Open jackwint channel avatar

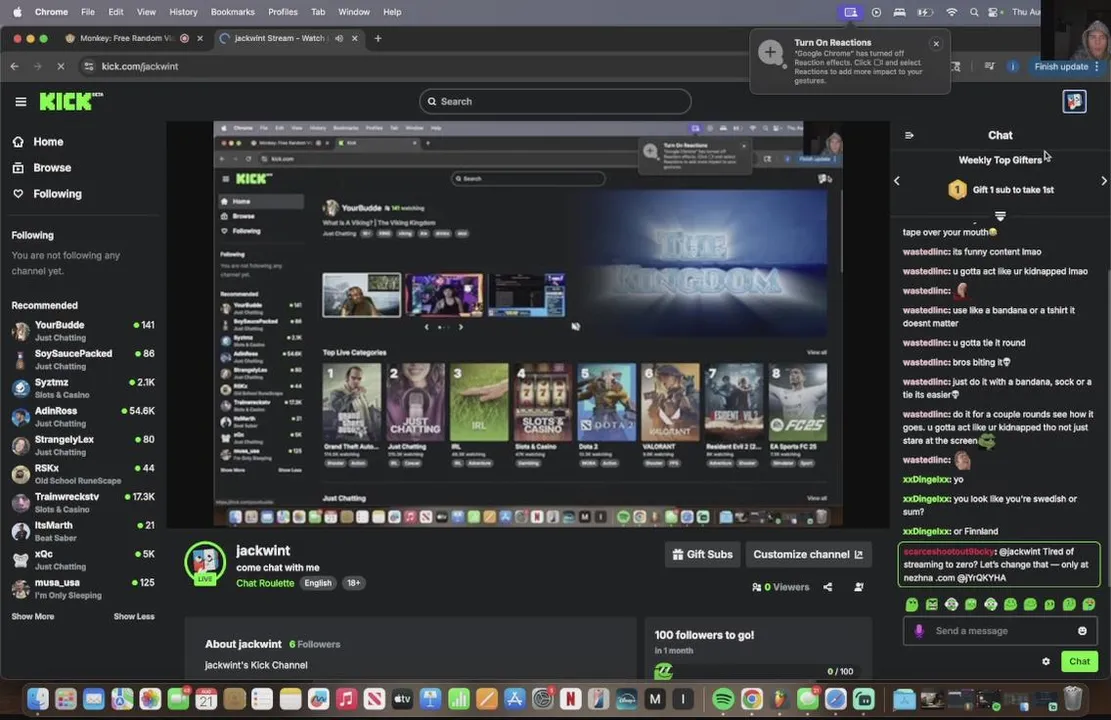pyautogui.click(x=205, y=563)
